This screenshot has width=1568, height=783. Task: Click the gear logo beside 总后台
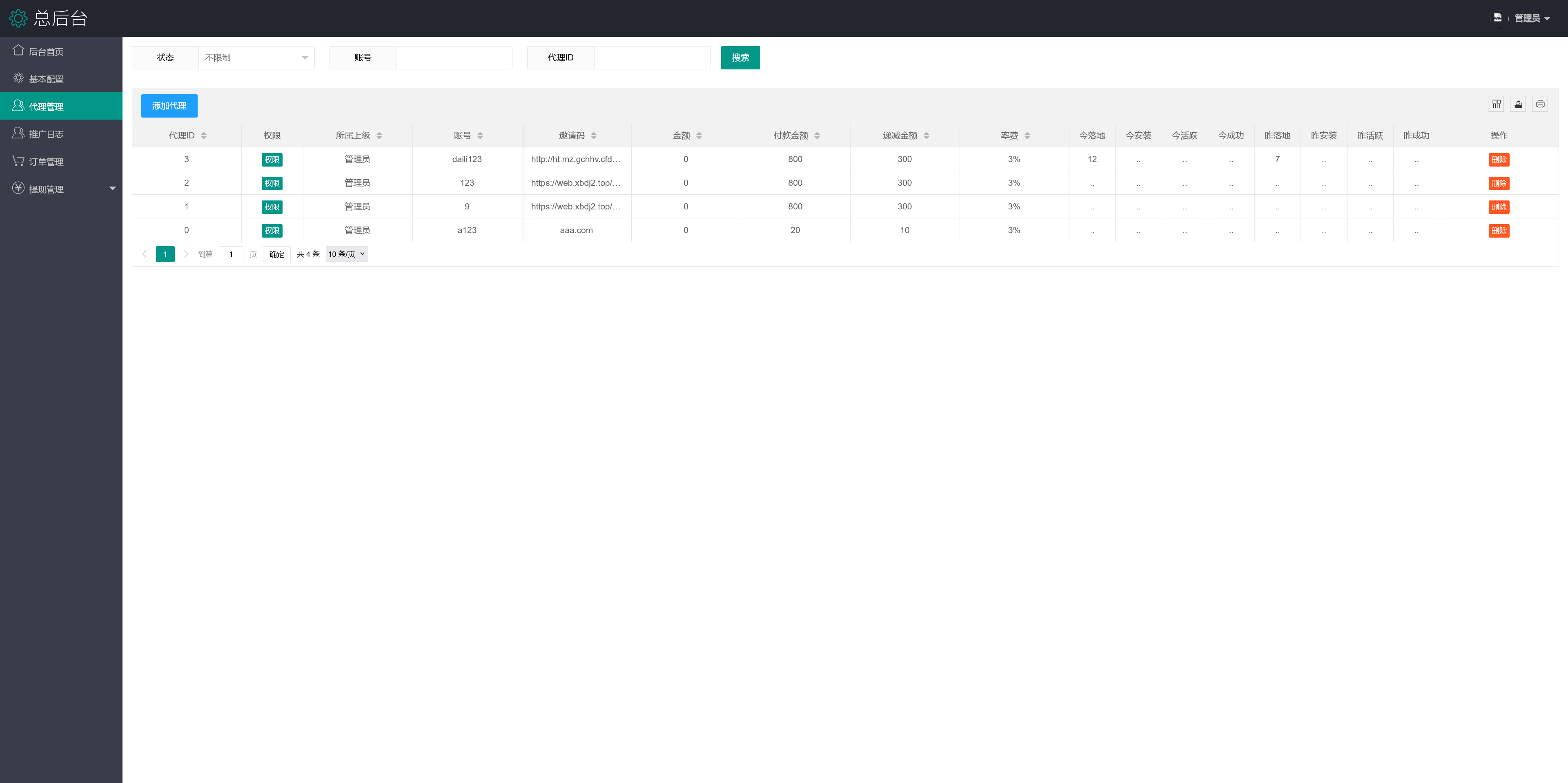pos(18,18)
